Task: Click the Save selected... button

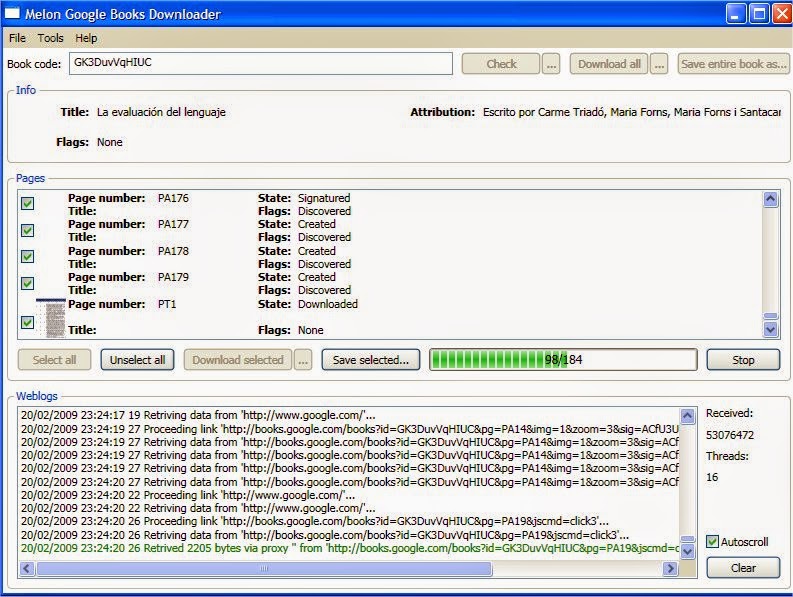Action: 371,360
